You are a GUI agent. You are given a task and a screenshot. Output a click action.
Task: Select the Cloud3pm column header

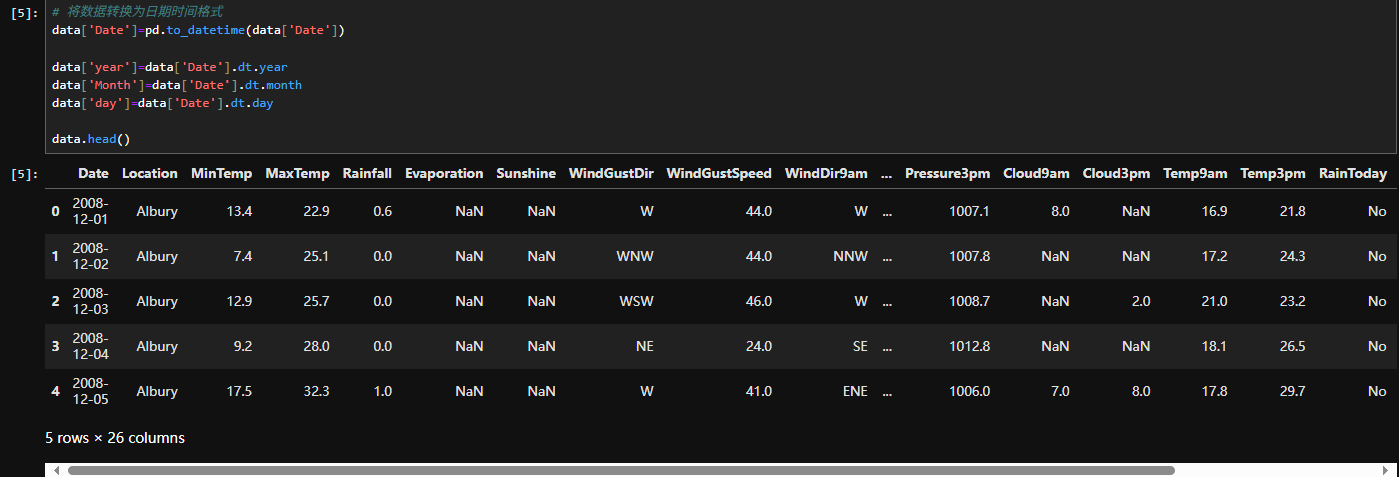pyautogui.click(x=1116, y=173)
